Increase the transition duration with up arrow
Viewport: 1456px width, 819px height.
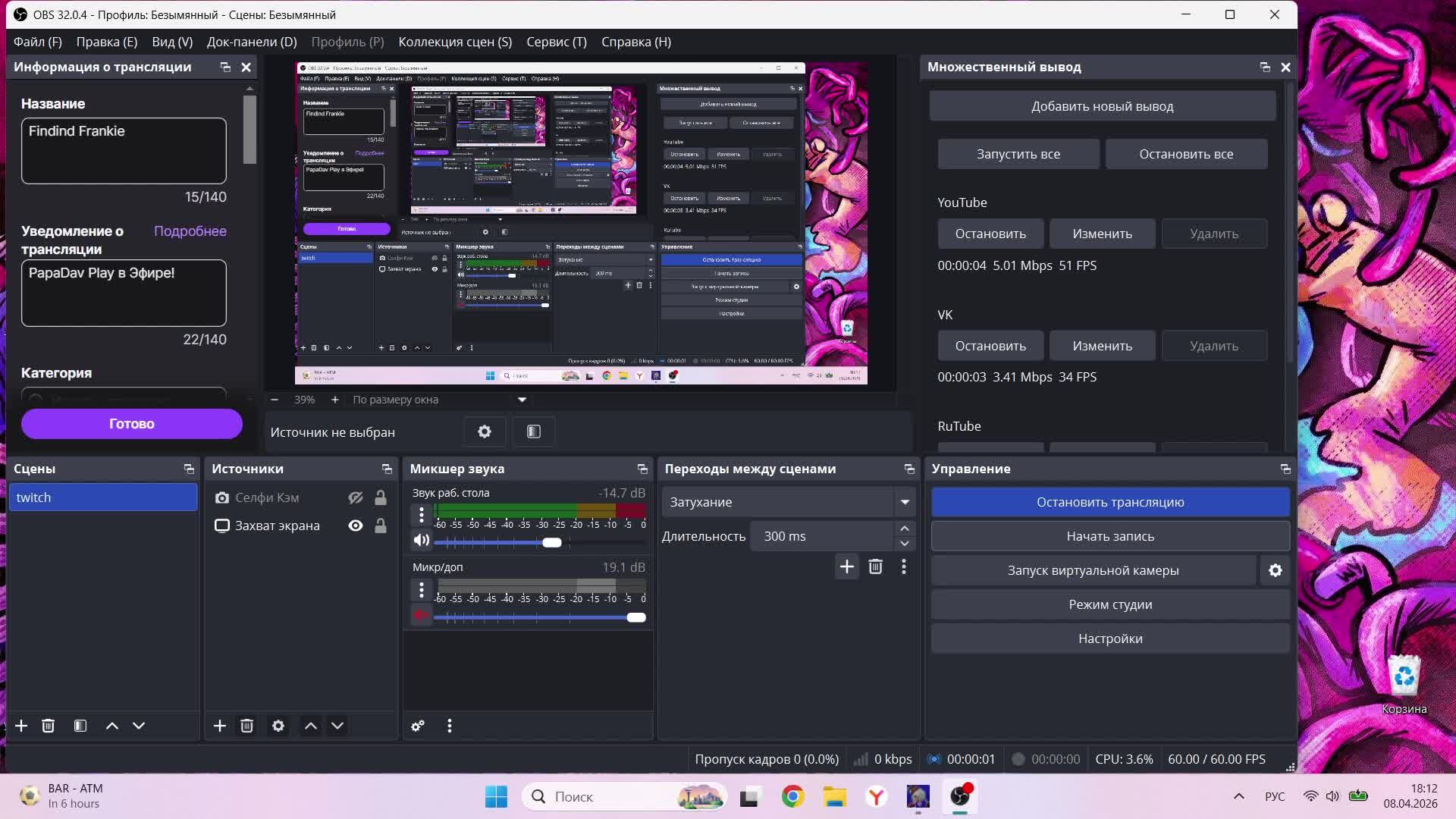pyautogui.click(x=905, y=529)
